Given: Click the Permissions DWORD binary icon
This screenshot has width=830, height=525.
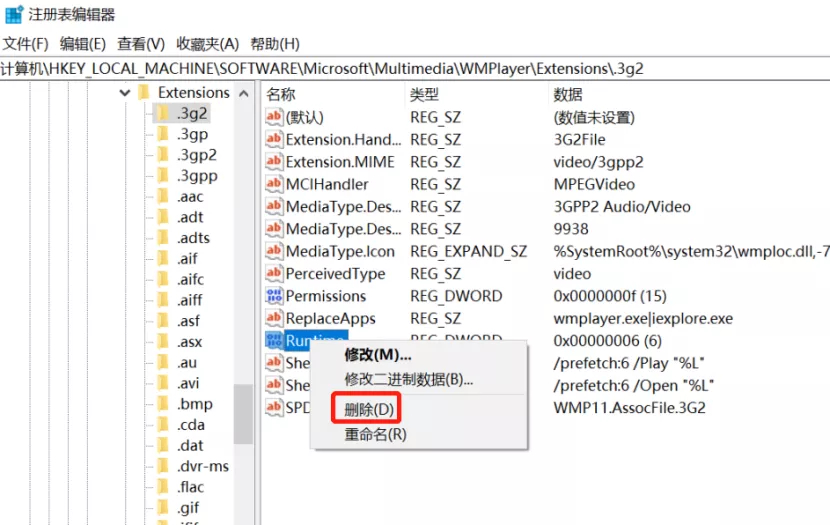Looking at the screenshot, I should pos(274,296).
